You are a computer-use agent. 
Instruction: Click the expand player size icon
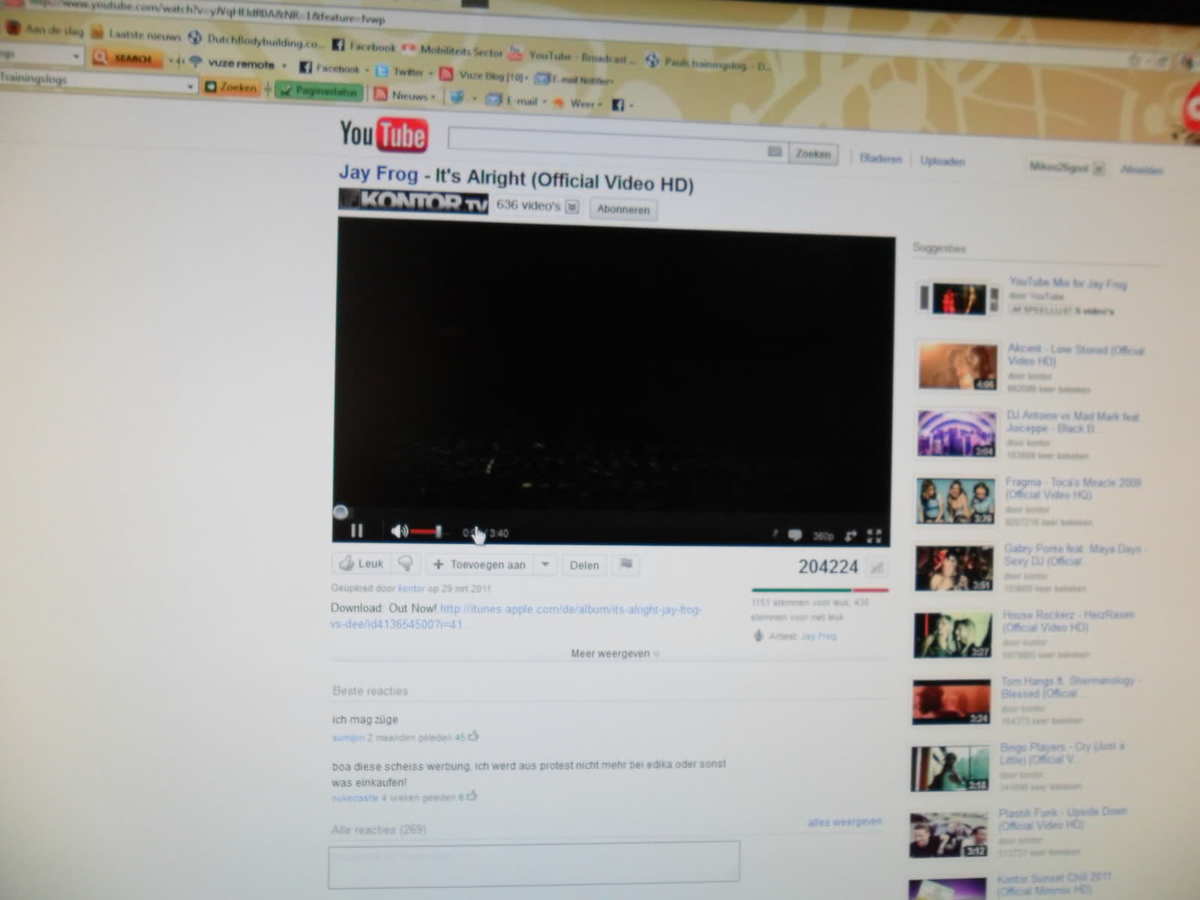coord(850,536)
